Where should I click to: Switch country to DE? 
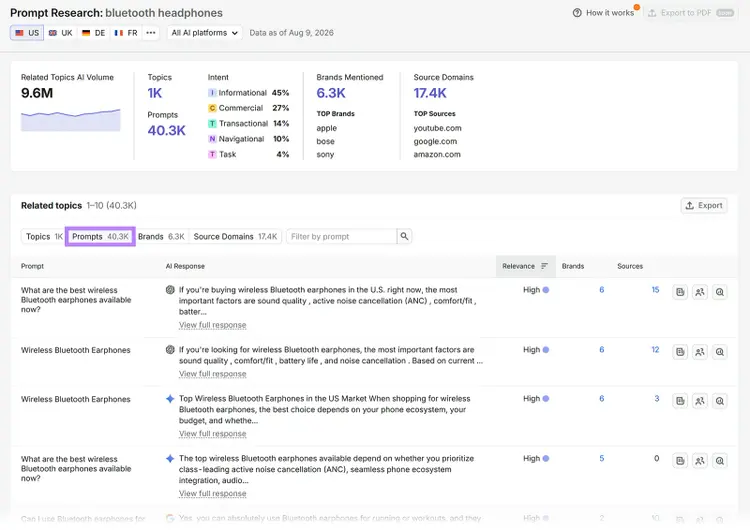pyautogui.click(x=94, y=33)
